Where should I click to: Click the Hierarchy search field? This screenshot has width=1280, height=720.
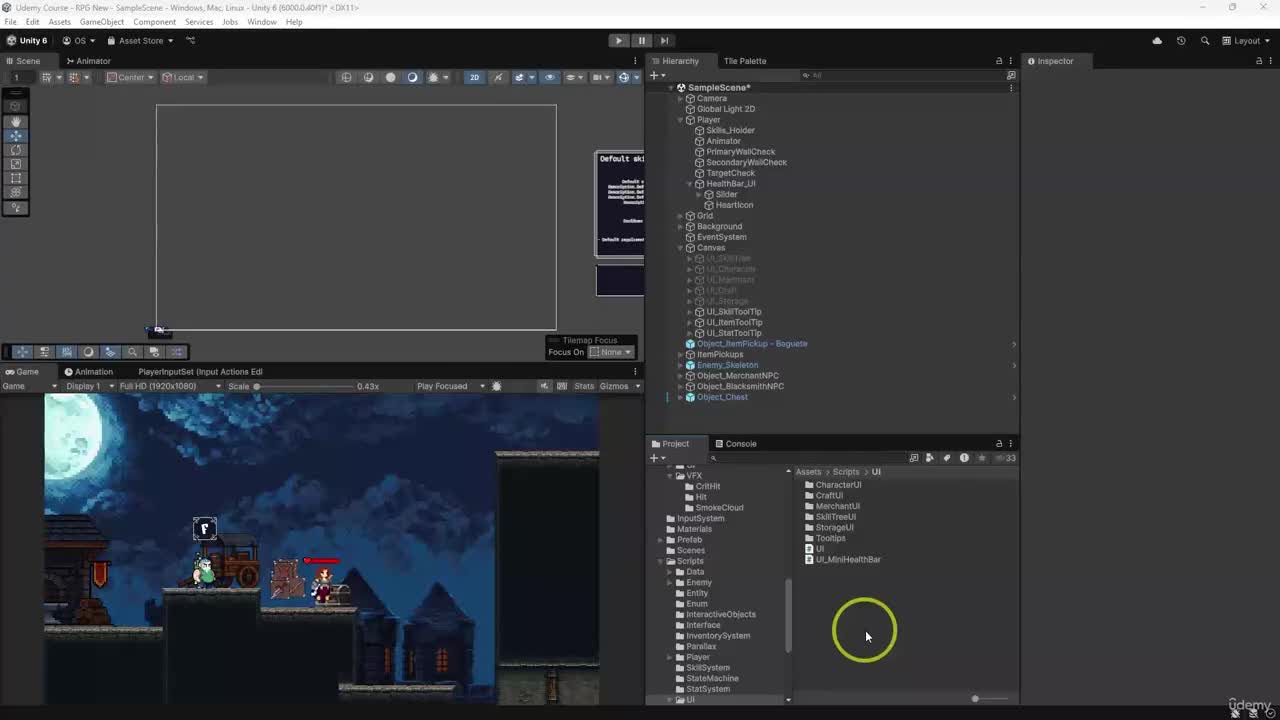coord(905,75)
